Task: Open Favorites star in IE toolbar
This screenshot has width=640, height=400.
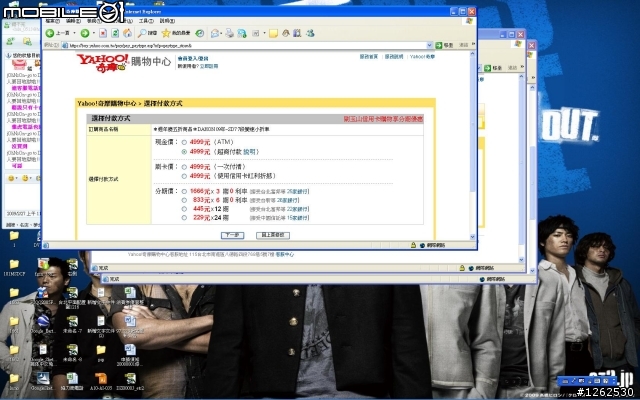Action: pyautogui.click(x=166, y=33)
